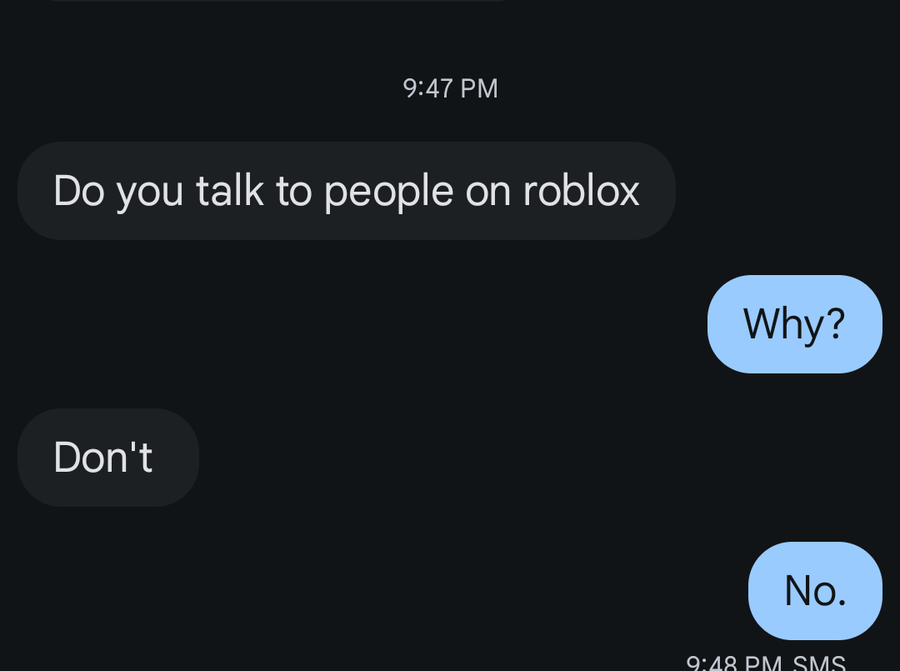Tap the 9:47 PM timestamp
This screenshot has height=671, width=900.
(x=450, y=88)
